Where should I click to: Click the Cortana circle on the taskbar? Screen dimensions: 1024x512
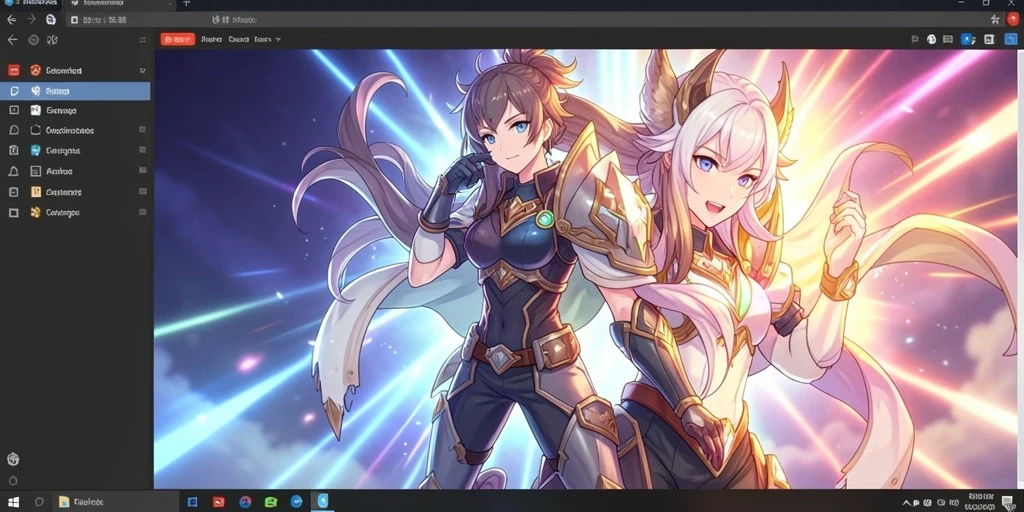[39, 502]
